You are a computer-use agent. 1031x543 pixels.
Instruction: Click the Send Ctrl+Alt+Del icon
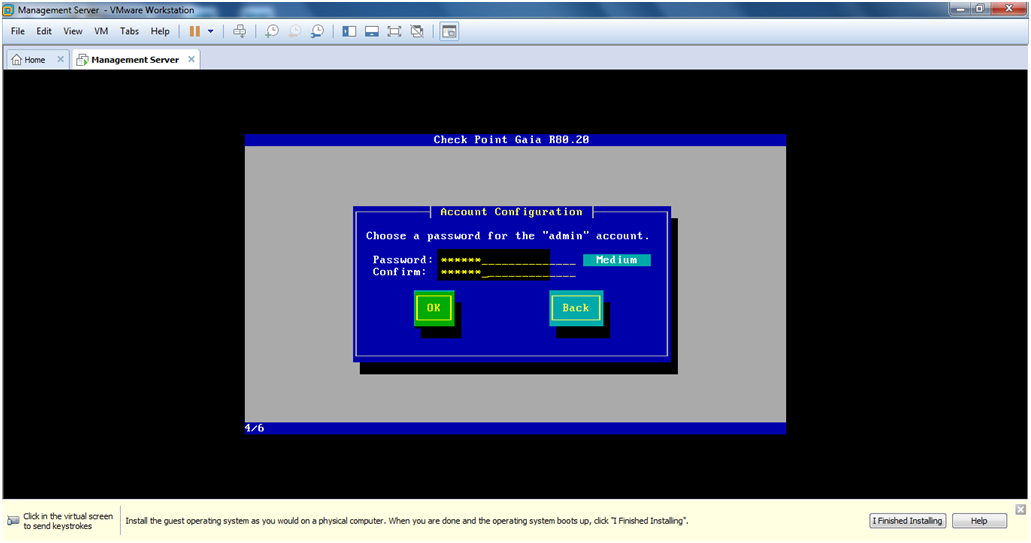(239, 31)
